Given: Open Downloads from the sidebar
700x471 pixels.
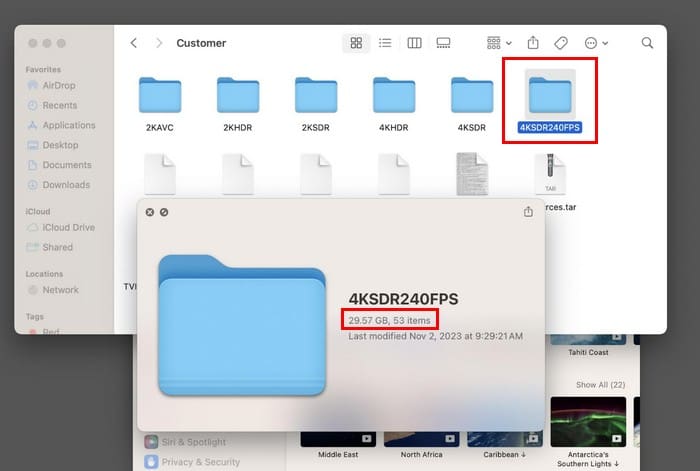Looking at the screenshot, I should pos(65,185).
